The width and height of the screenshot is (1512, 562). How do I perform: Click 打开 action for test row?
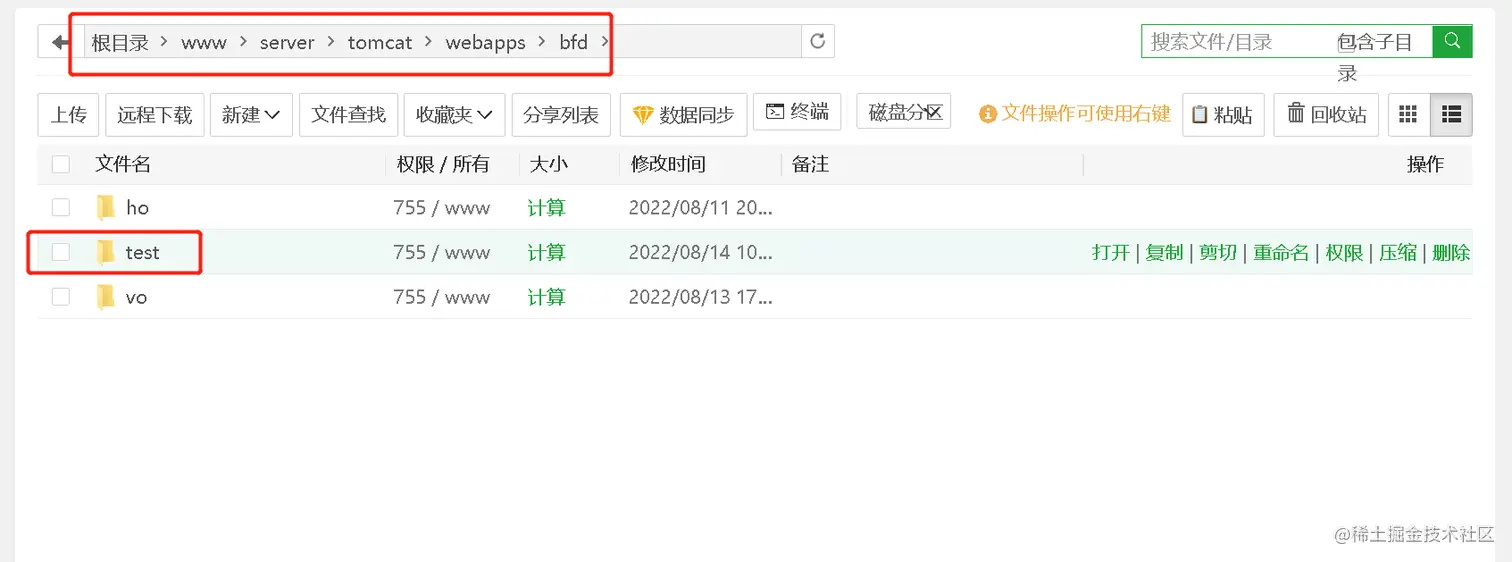1111,252
